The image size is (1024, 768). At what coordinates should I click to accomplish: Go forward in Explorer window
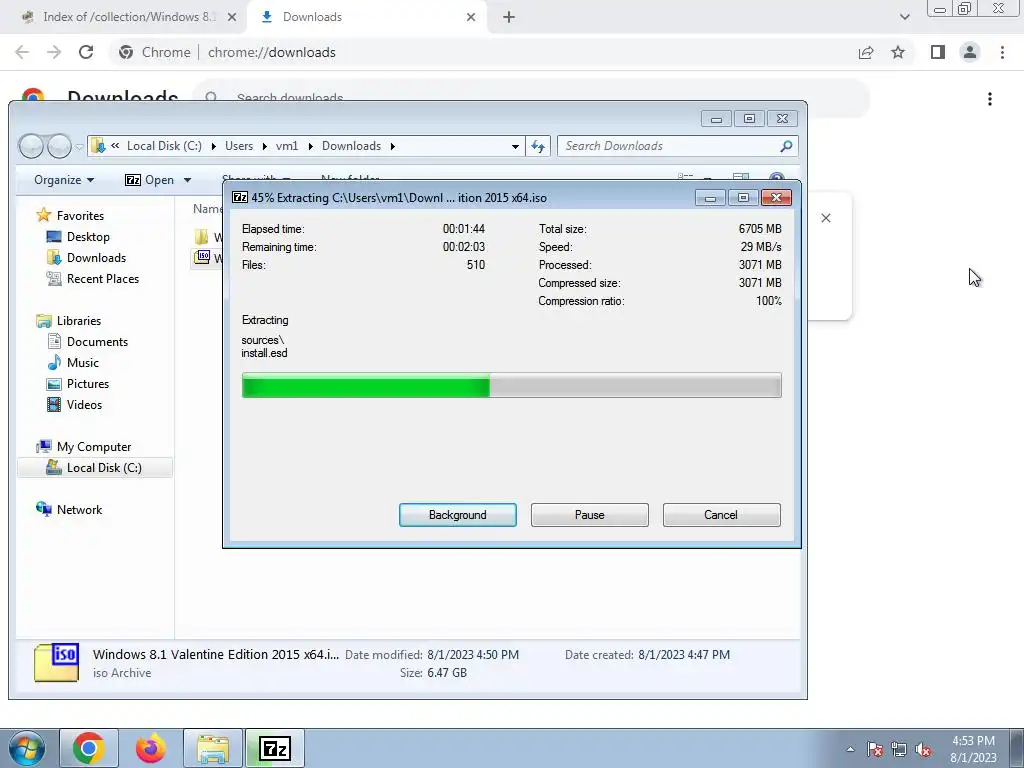(x=59, y=146)
